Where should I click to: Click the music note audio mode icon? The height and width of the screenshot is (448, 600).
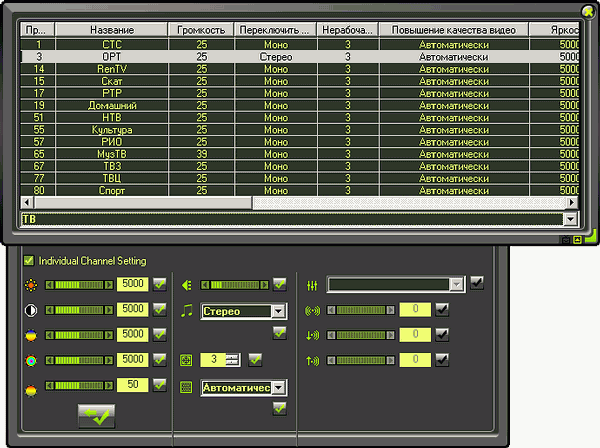click(x=186, y=311)
